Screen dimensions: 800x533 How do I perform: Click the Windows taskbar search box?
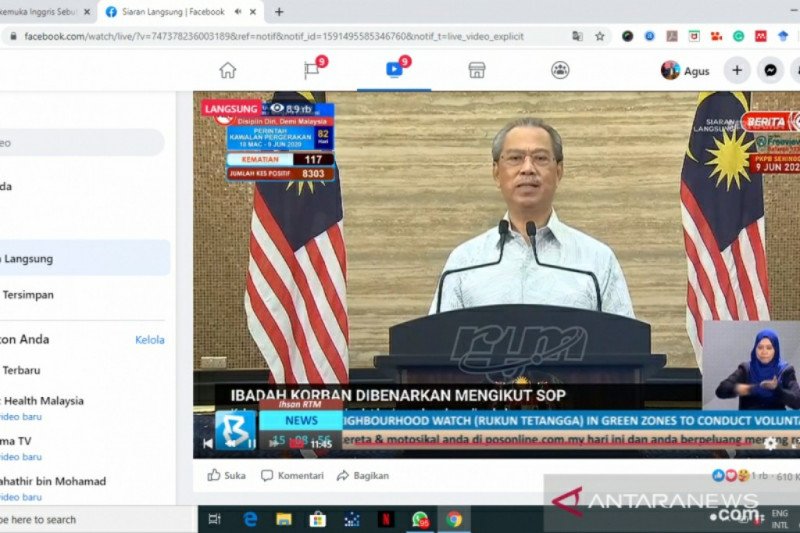(97, 520)
